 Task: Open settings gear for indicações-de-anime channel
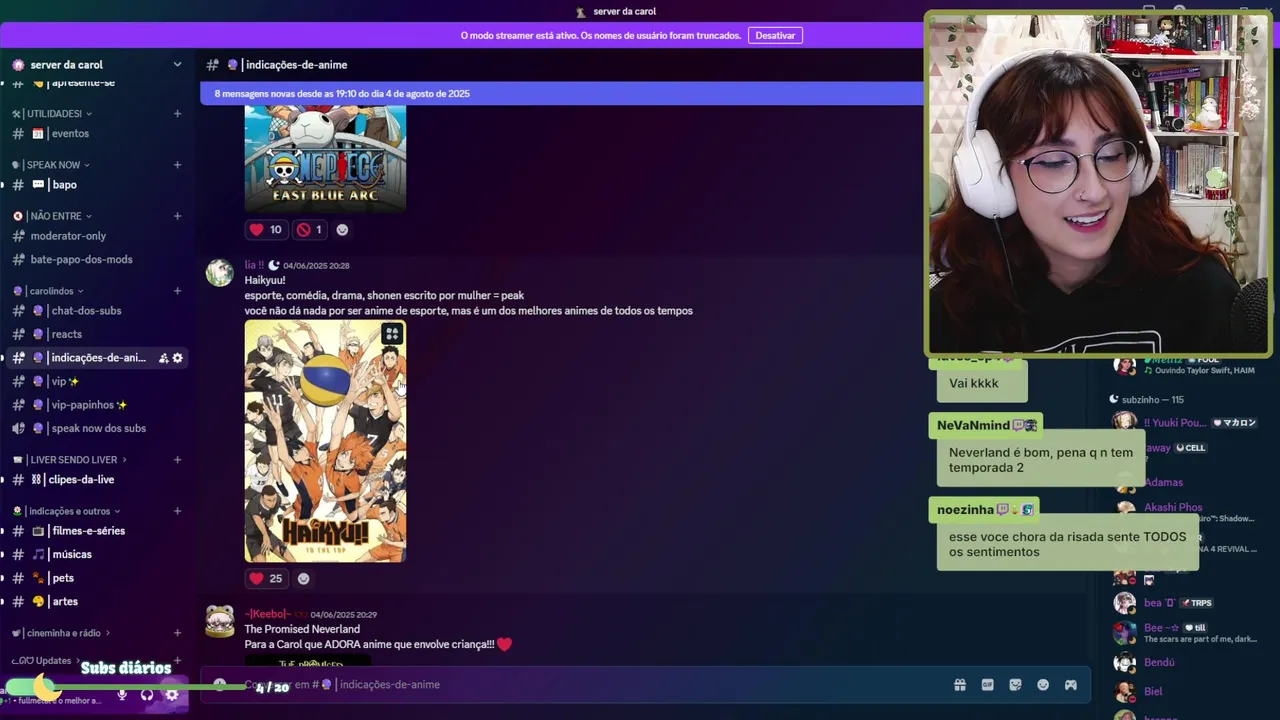click(178, 358)
